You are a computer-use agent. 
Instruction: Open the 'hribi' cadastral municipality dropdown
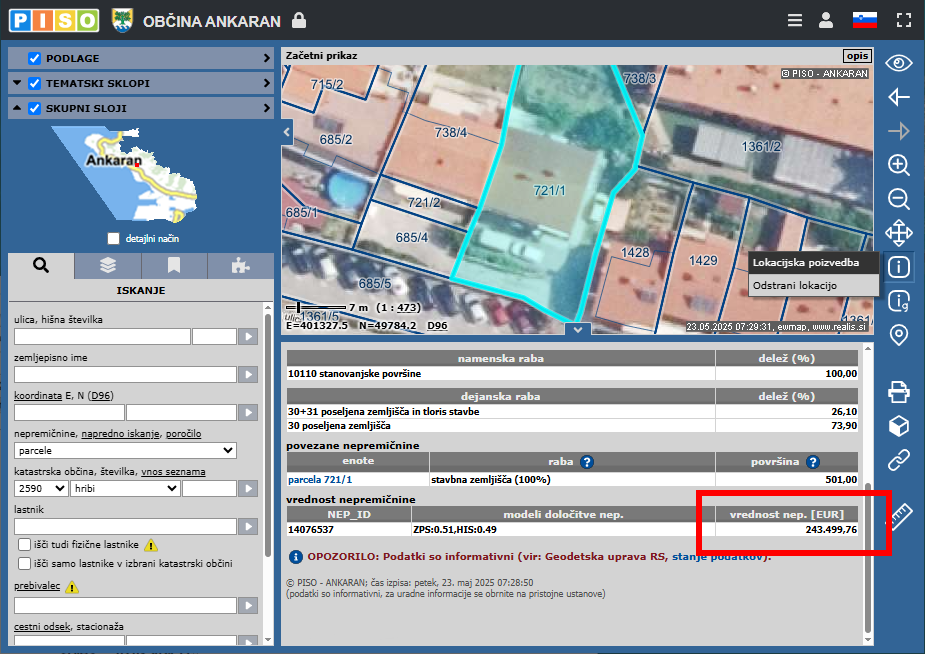point(125,488)
